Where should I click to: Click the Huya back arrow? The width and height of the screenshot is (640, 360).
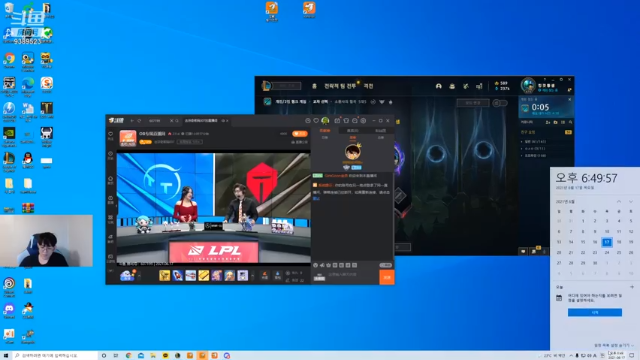132,121
